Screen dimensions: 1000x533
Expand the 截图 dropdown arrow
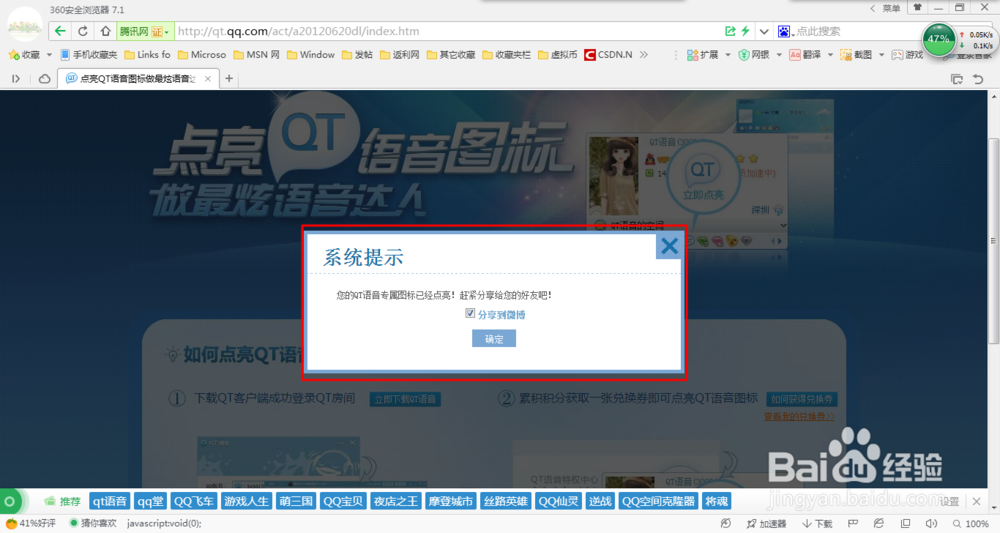tap(881, 55)
